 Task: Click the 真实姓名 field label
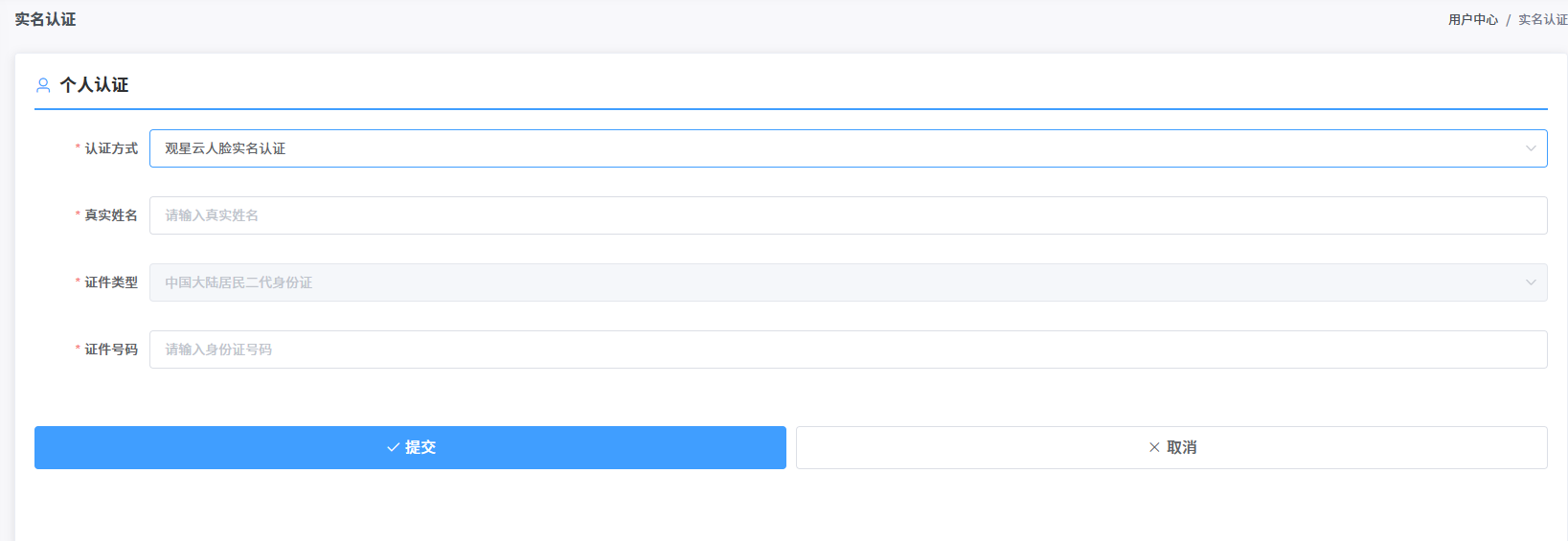point(111,215)
